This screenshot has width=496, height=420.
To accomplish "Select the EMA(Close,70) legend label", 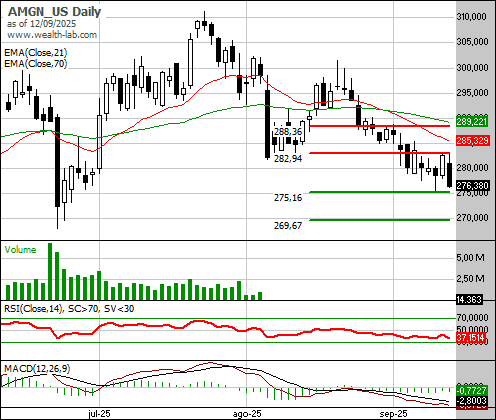I will (x=36, y=63).
